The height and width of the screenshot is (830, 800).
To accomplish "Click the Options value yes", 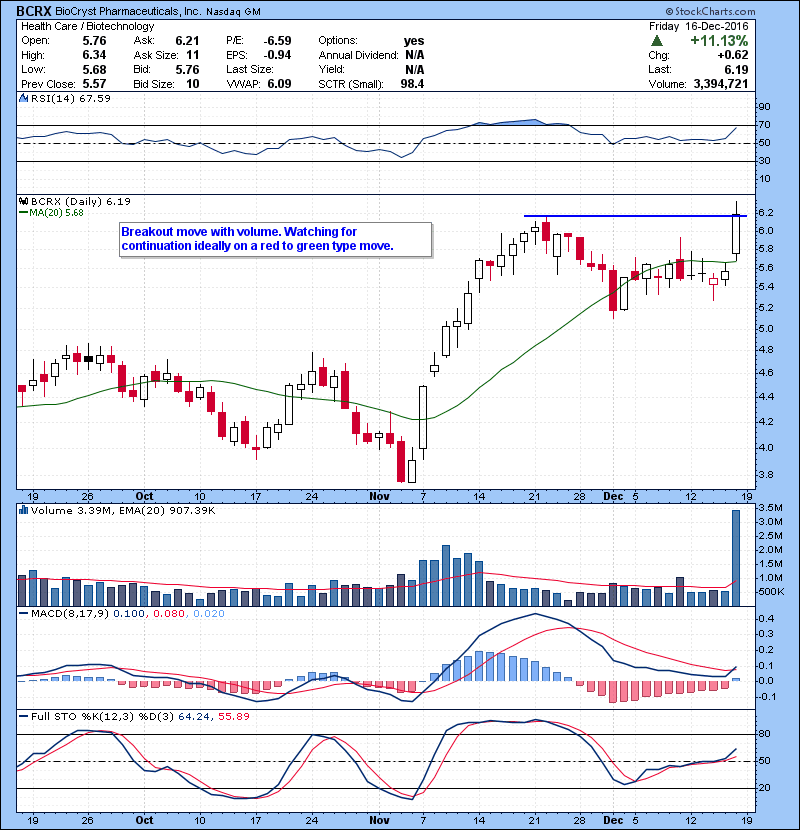I will click(414, 41).
